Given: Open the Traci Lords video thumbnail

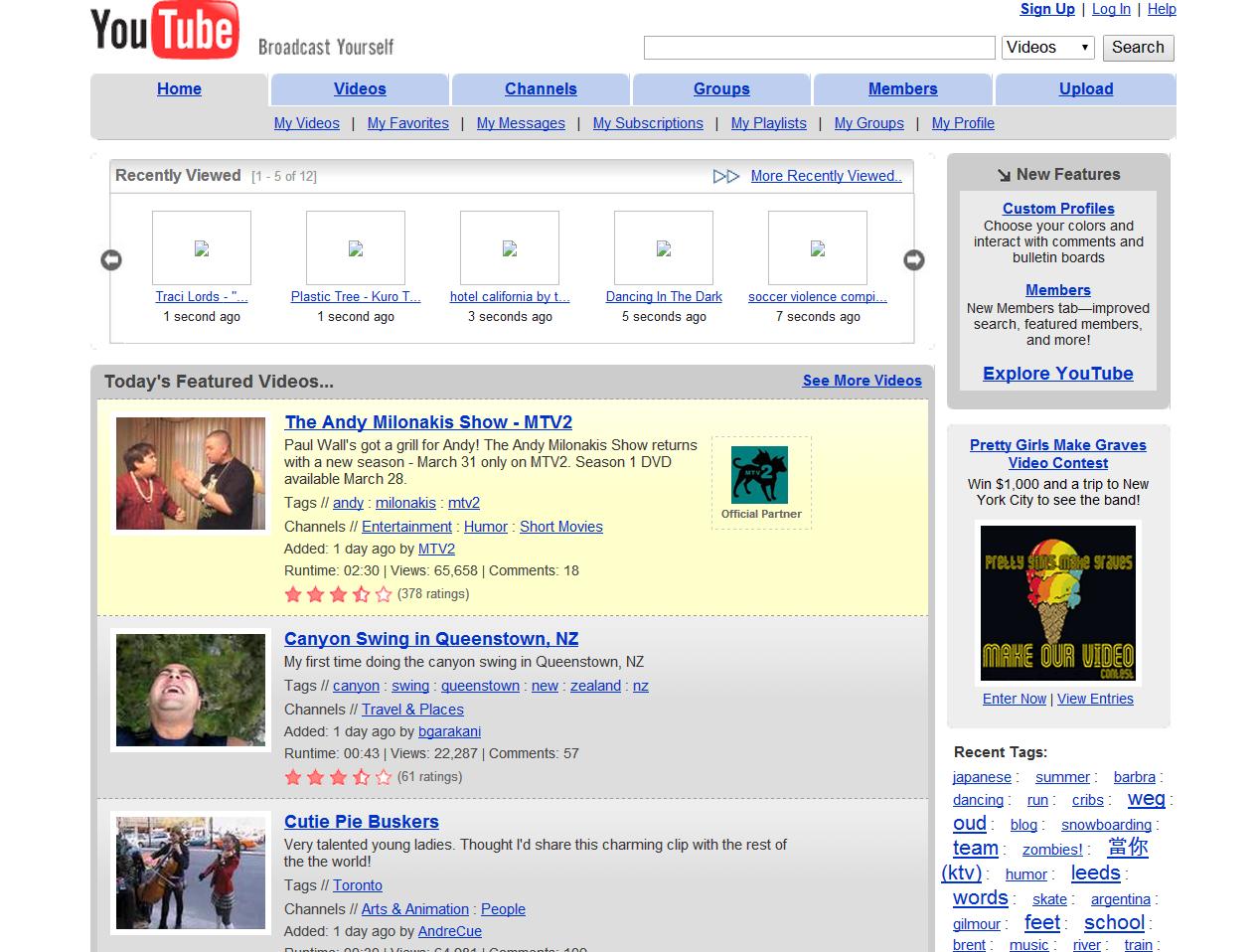Looking at the screenshot, I should click(202, 248).
